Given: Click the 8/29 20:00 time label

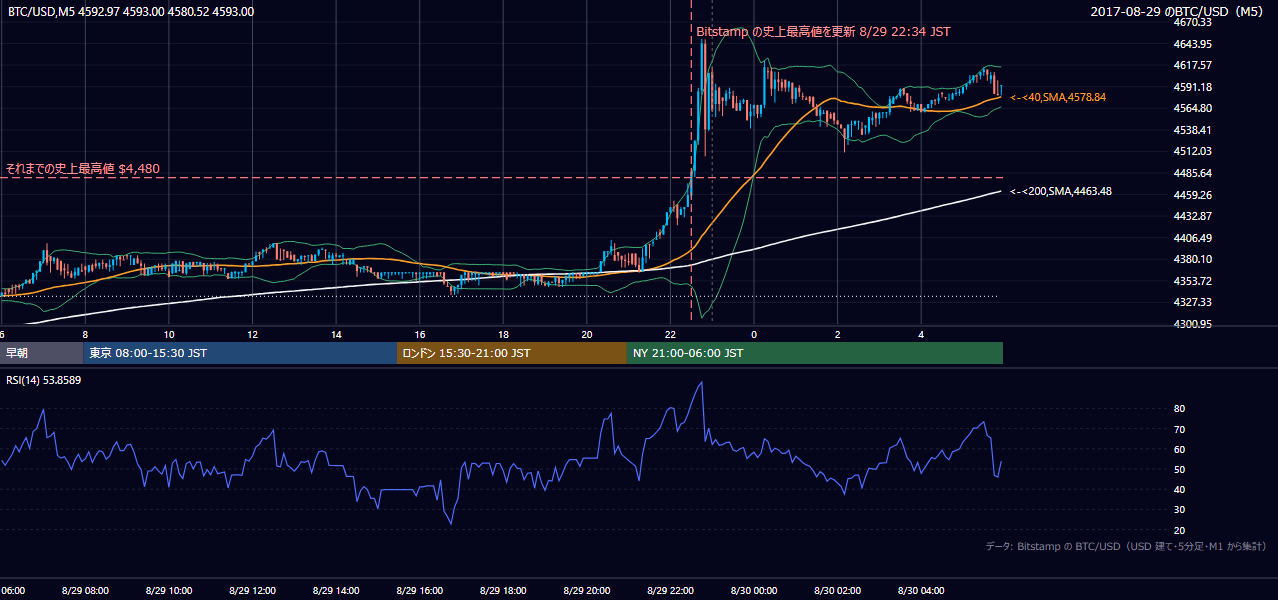Looking at the screenshot, I should coord(586,591).
